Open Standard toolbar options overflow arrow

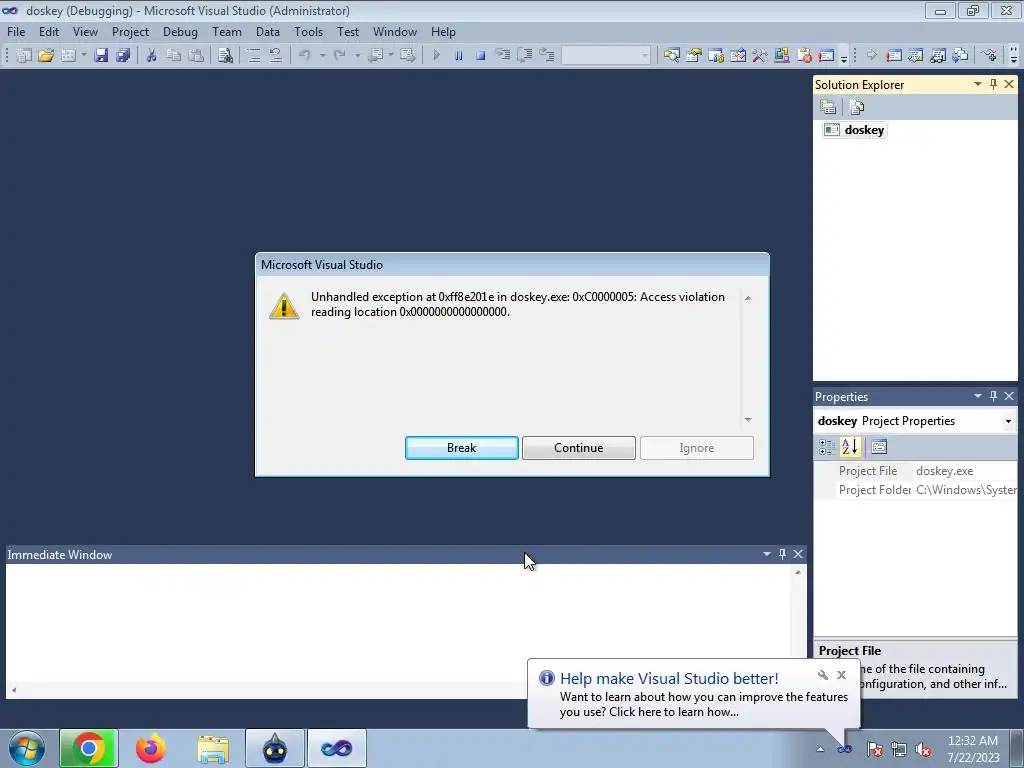click(x=844, y=57)
